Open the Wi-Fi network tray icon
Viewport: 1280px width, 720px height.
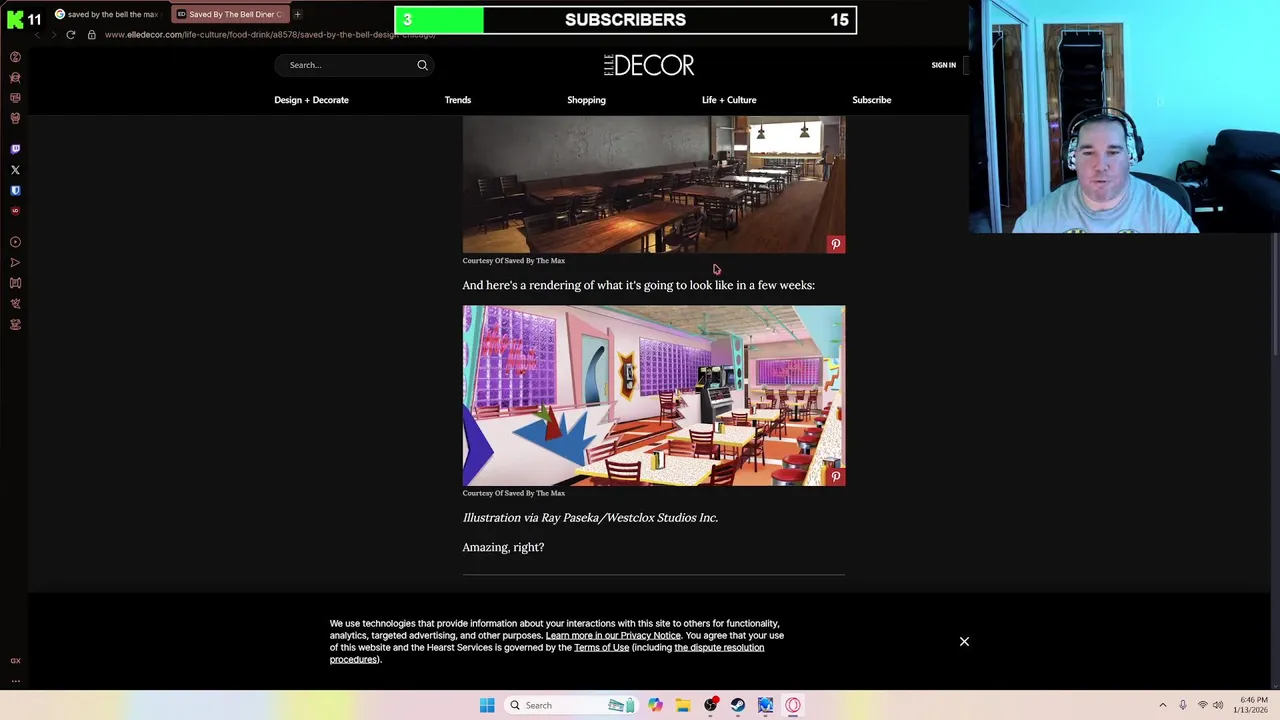(1203, 705)
